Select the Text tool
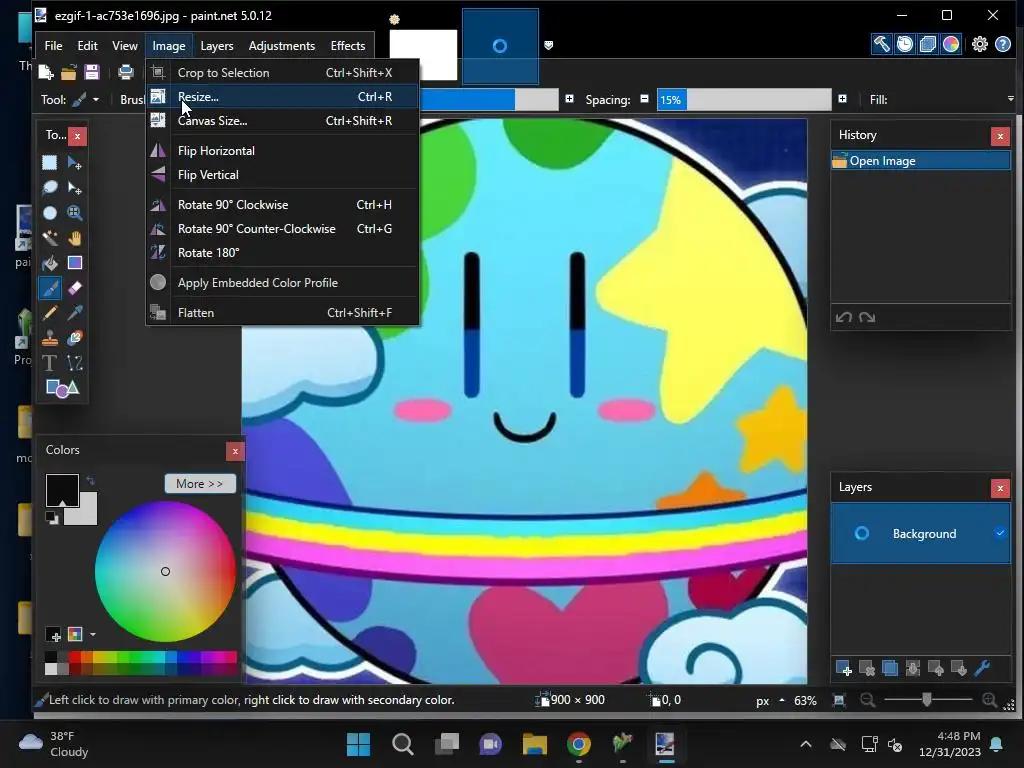Viewport: 1024px width, 768px height. pyautogui.click(x=50, y=362)
